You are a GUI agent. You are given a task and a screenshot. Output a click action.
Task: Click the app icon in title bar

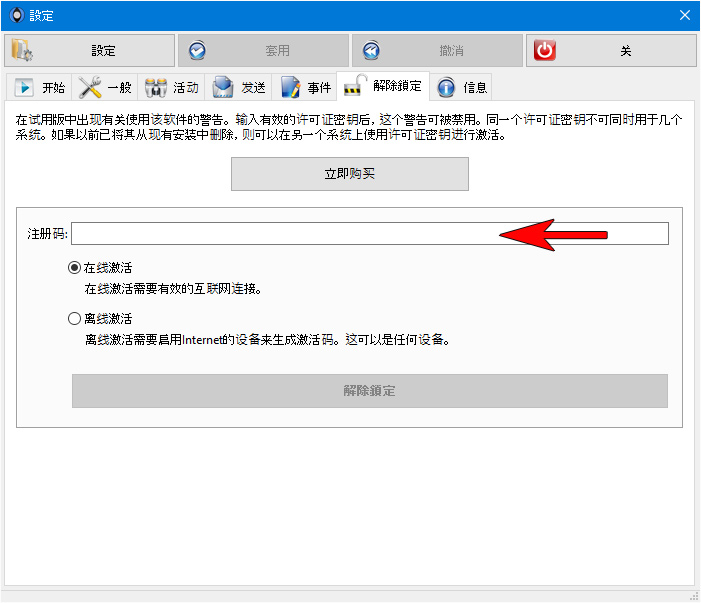tap(17, 15)
